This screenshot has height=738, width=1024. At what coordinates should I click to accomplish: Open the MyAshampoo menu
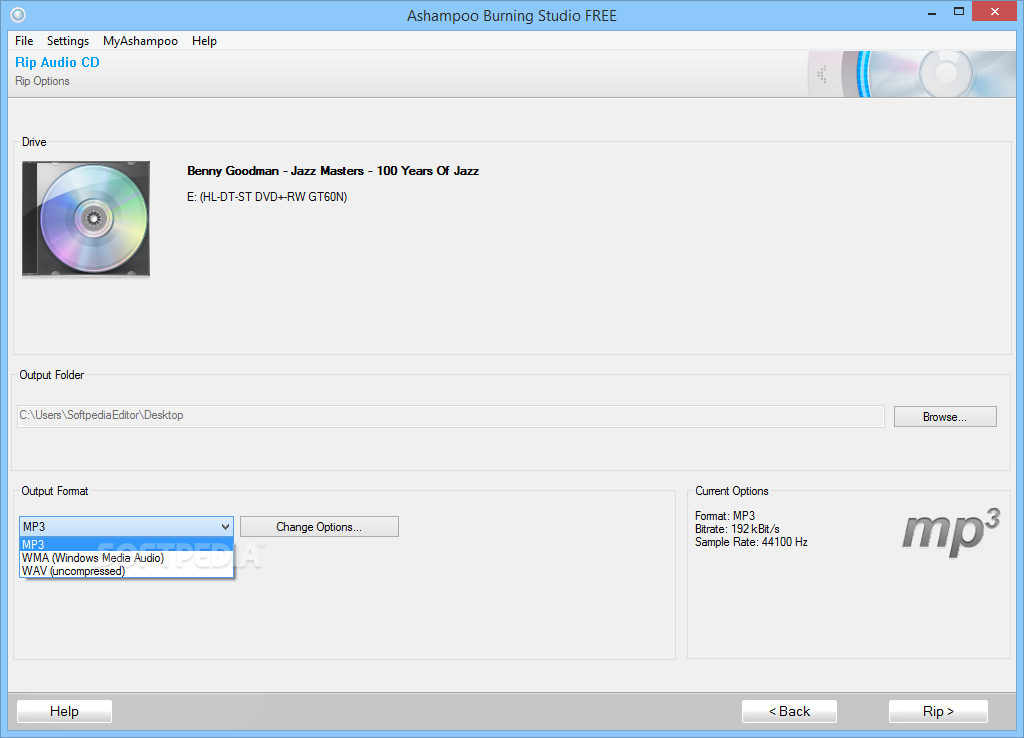coord(140,40)
